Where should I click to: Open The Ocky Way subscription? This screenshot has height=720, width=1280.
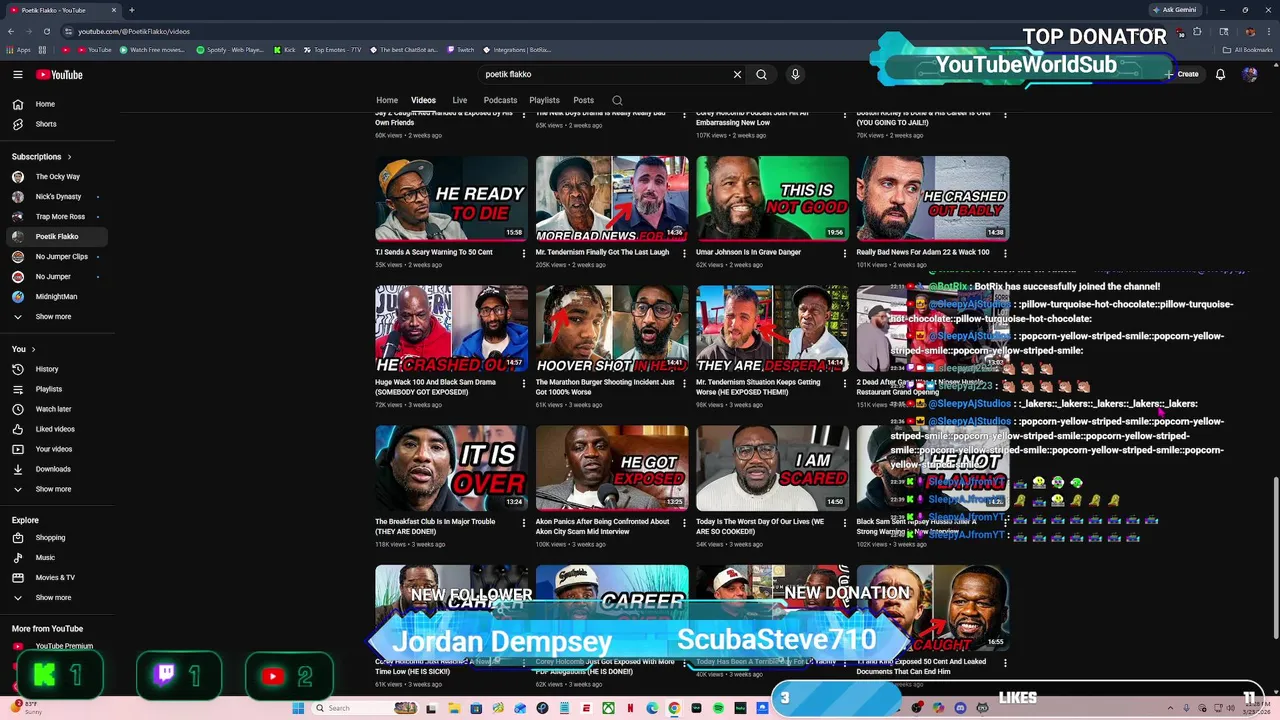tap(56, 177)
